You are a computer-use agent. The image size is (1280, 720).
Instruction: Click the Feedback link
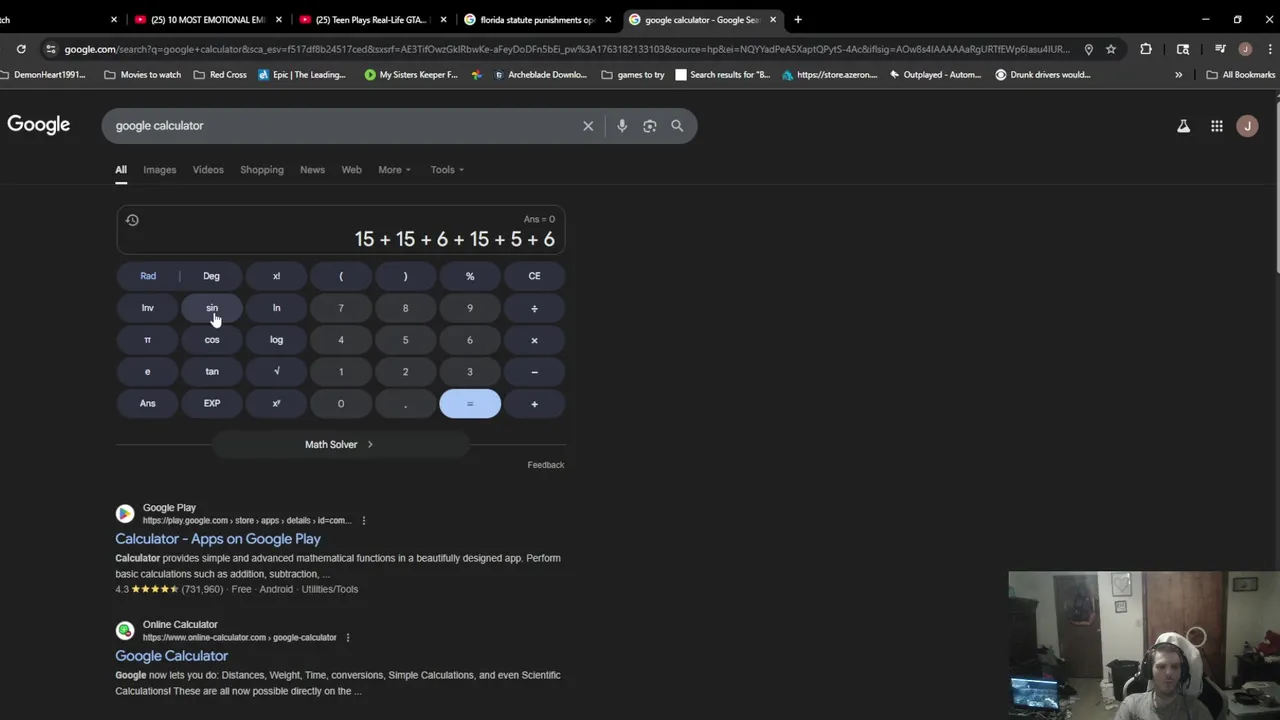coord(546,465)
